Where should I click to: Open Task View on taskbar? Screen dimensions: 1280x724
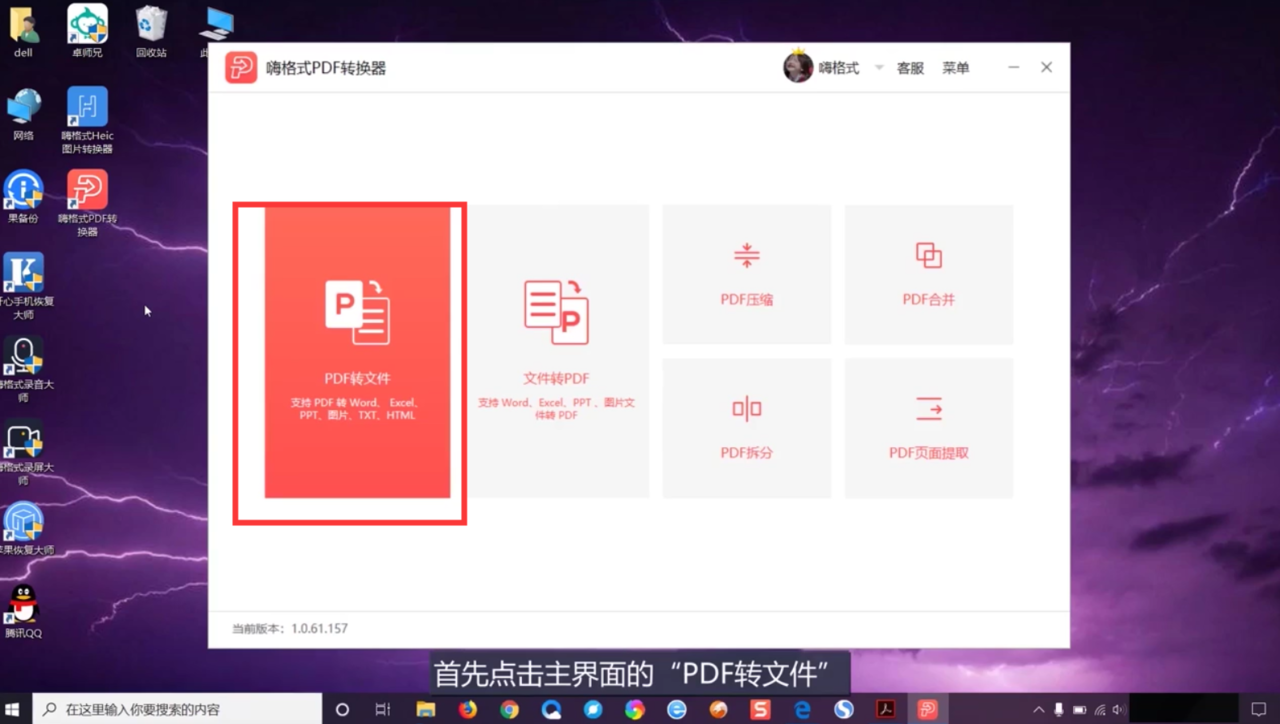coord(383,709)
